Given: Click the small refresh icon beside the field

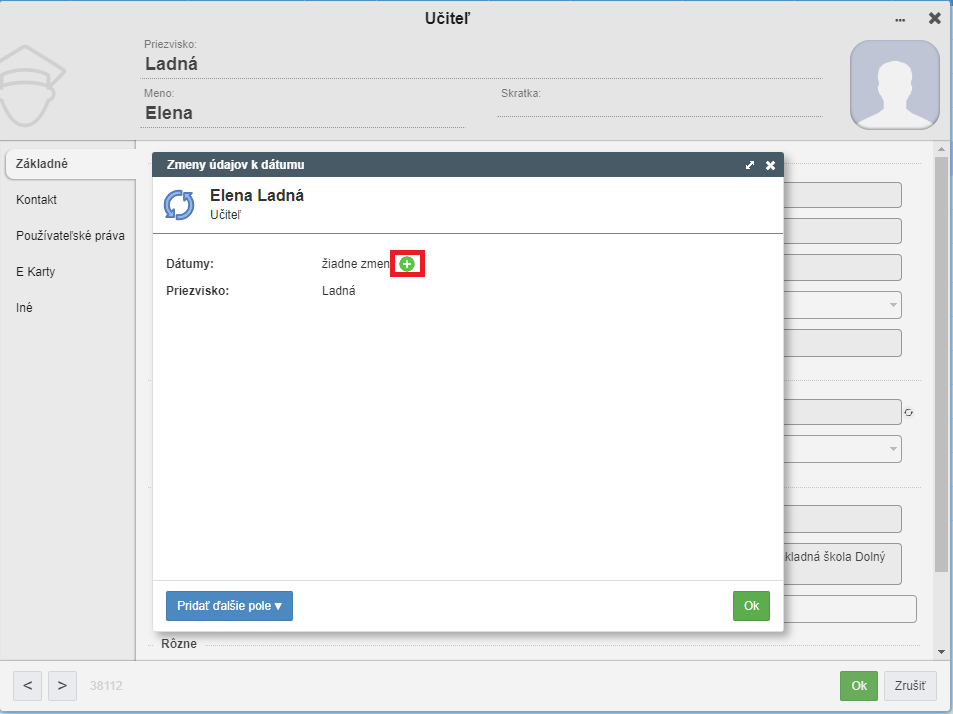Looking at the screenshot, I should [x=909, y=413].
